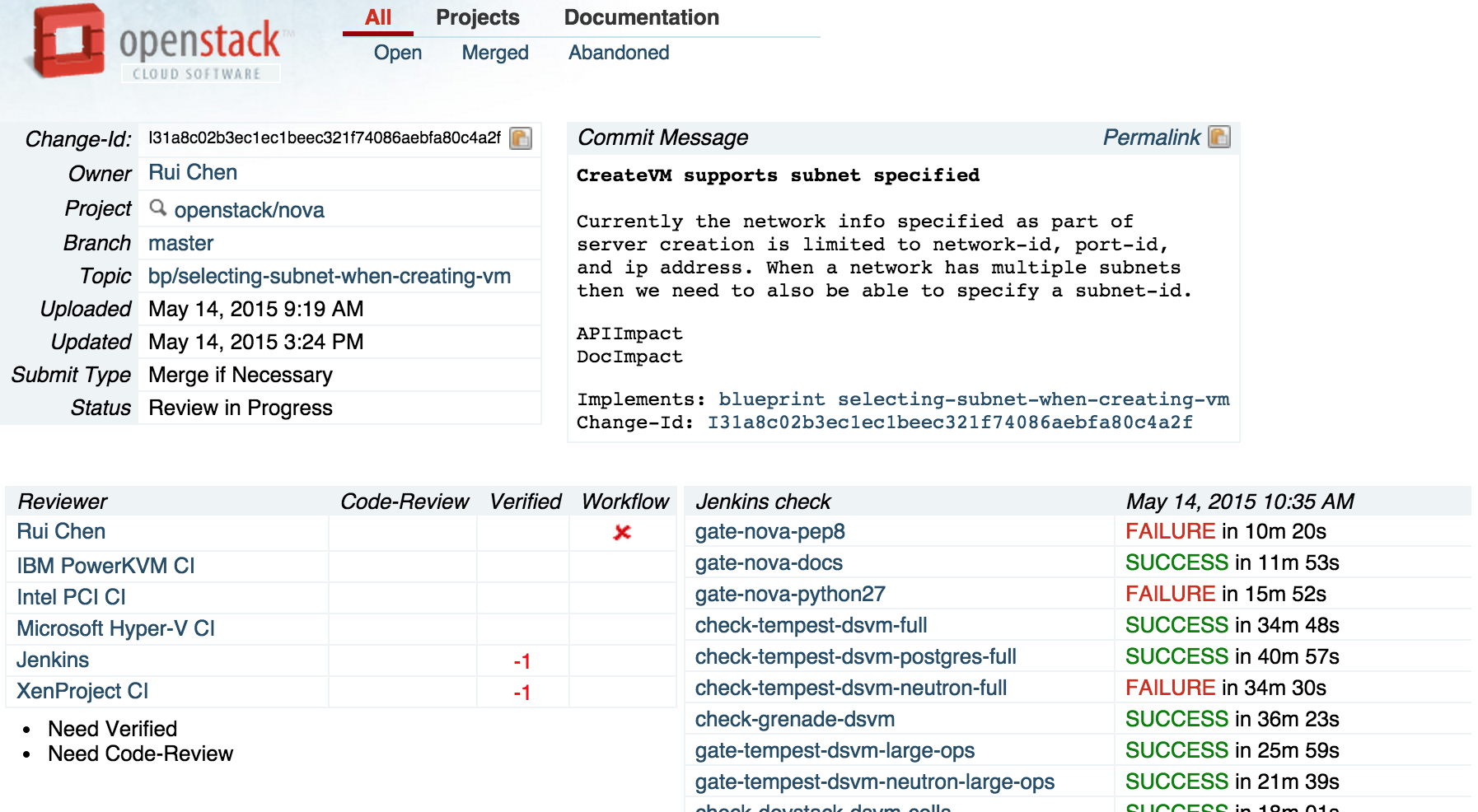The height and width of the screenshot is (812, 1478).
Task: Select the XenProject CI reviewer
Action: (82, 691)
